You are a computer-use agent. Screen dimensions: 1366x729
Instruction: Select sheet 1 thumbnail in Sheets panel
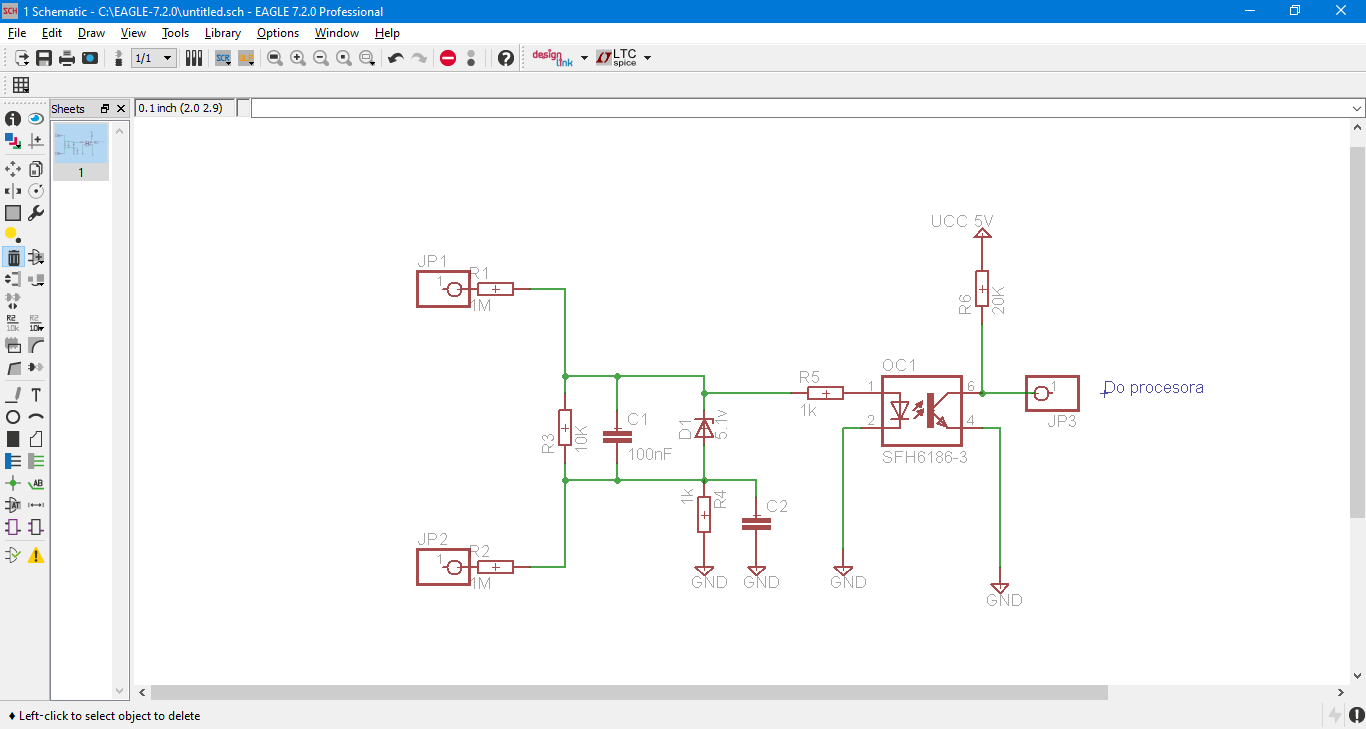pos(81,152)
